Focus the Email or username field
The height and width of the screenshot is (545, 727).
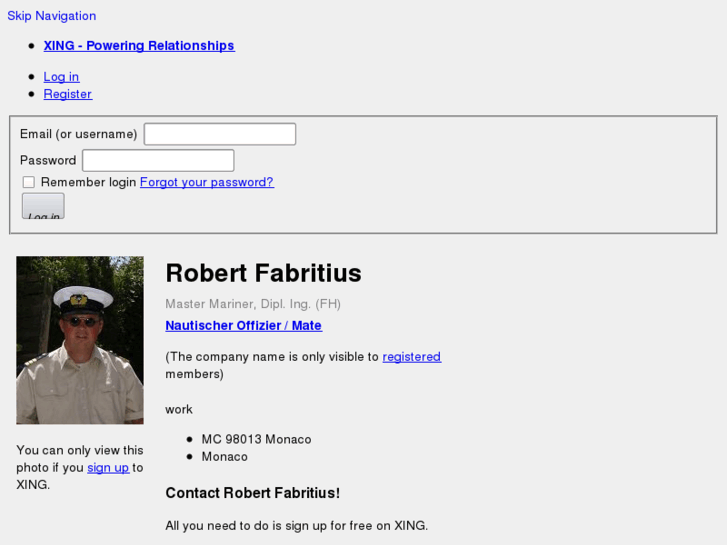[x=220, y=134]
